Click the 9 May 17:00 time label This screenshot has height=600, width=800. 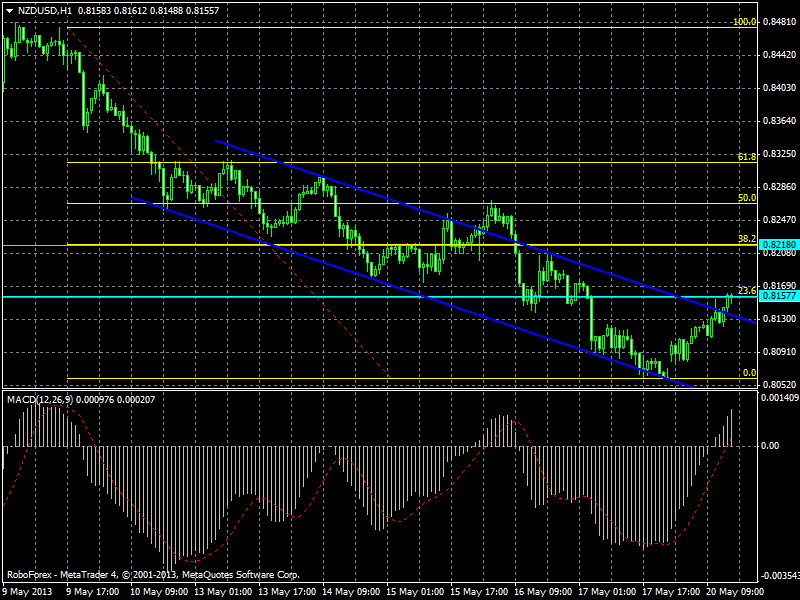point(92,592)
